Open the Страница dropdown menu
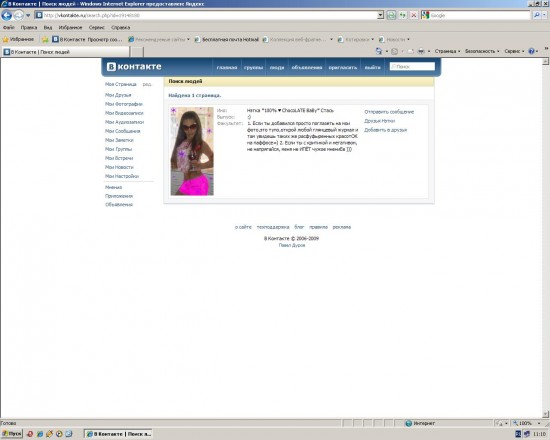Screen dimensions: 550x440 pos(447,51)
